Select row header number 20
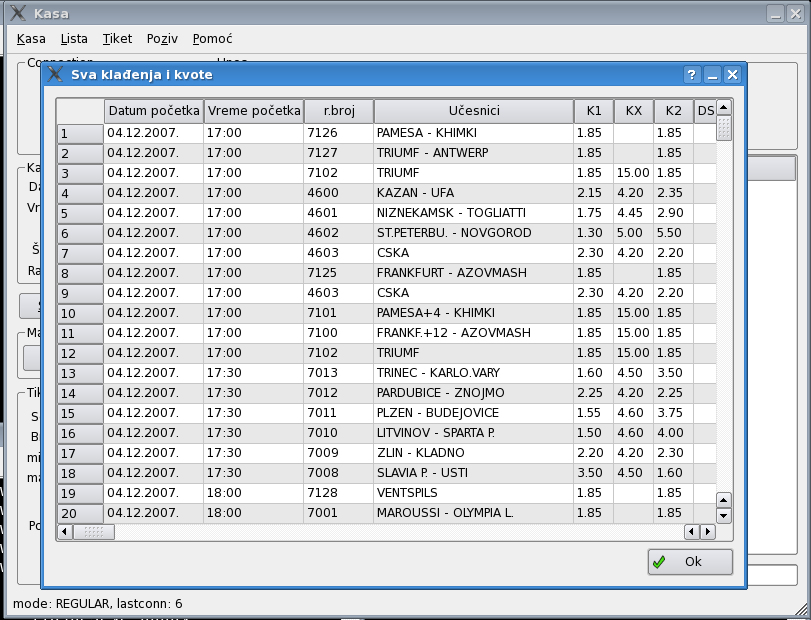Image resolution: width=811 pixels, height=620 pixels. coord(80,513)
